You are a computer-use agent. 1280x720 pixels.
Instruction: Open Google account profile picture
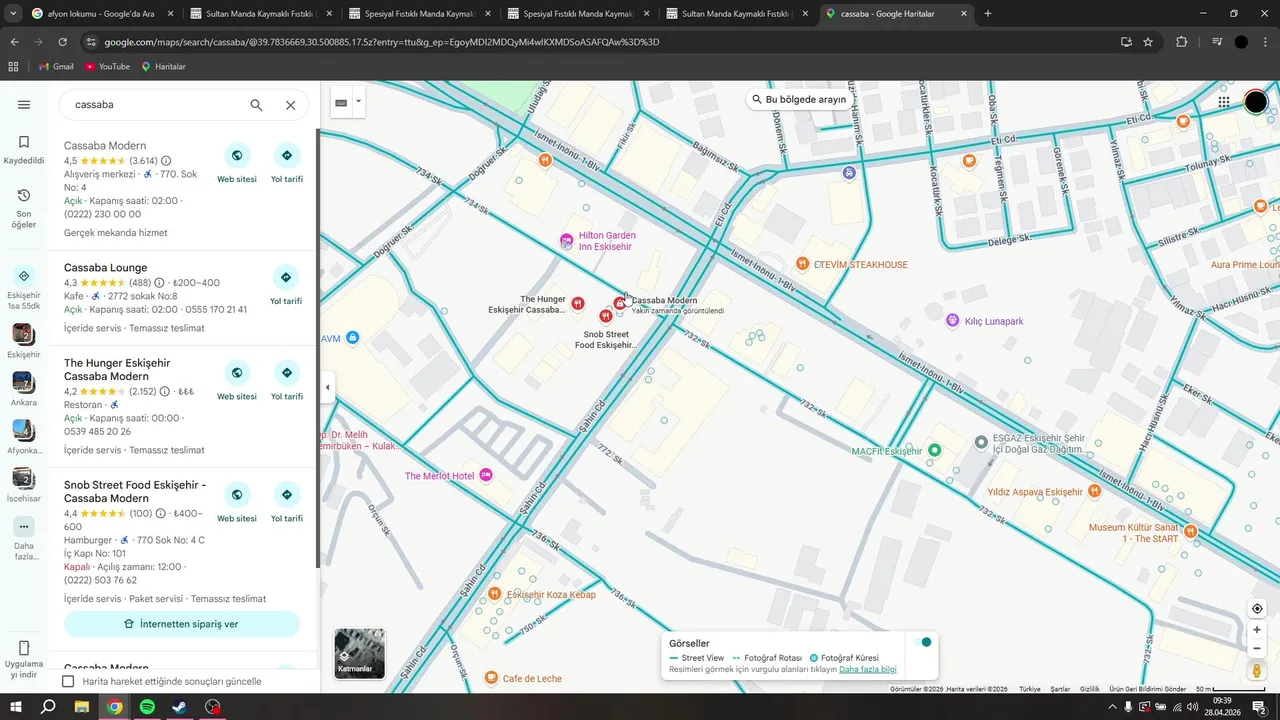tap(1256, 102)
